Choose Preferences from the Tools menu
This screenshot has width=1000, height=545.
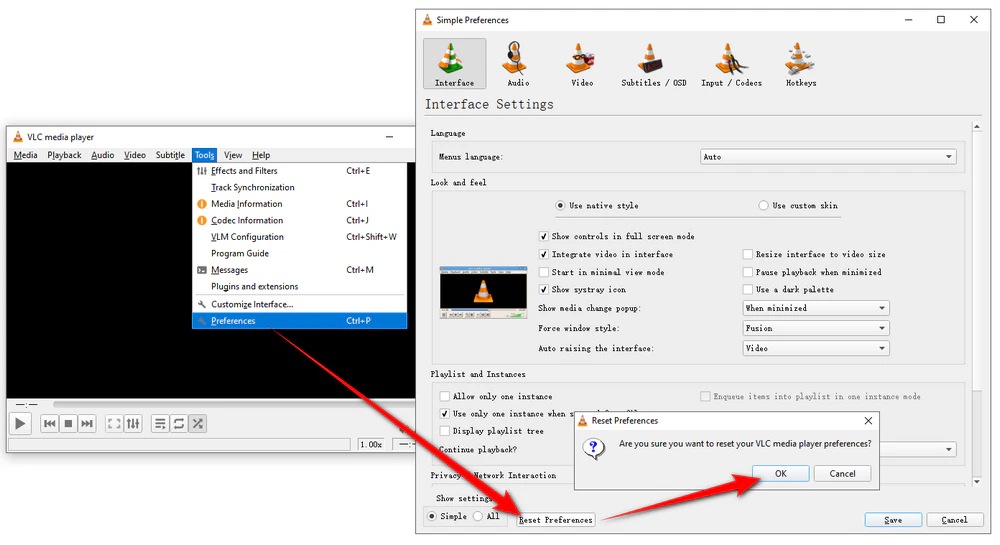click(300, 321)
